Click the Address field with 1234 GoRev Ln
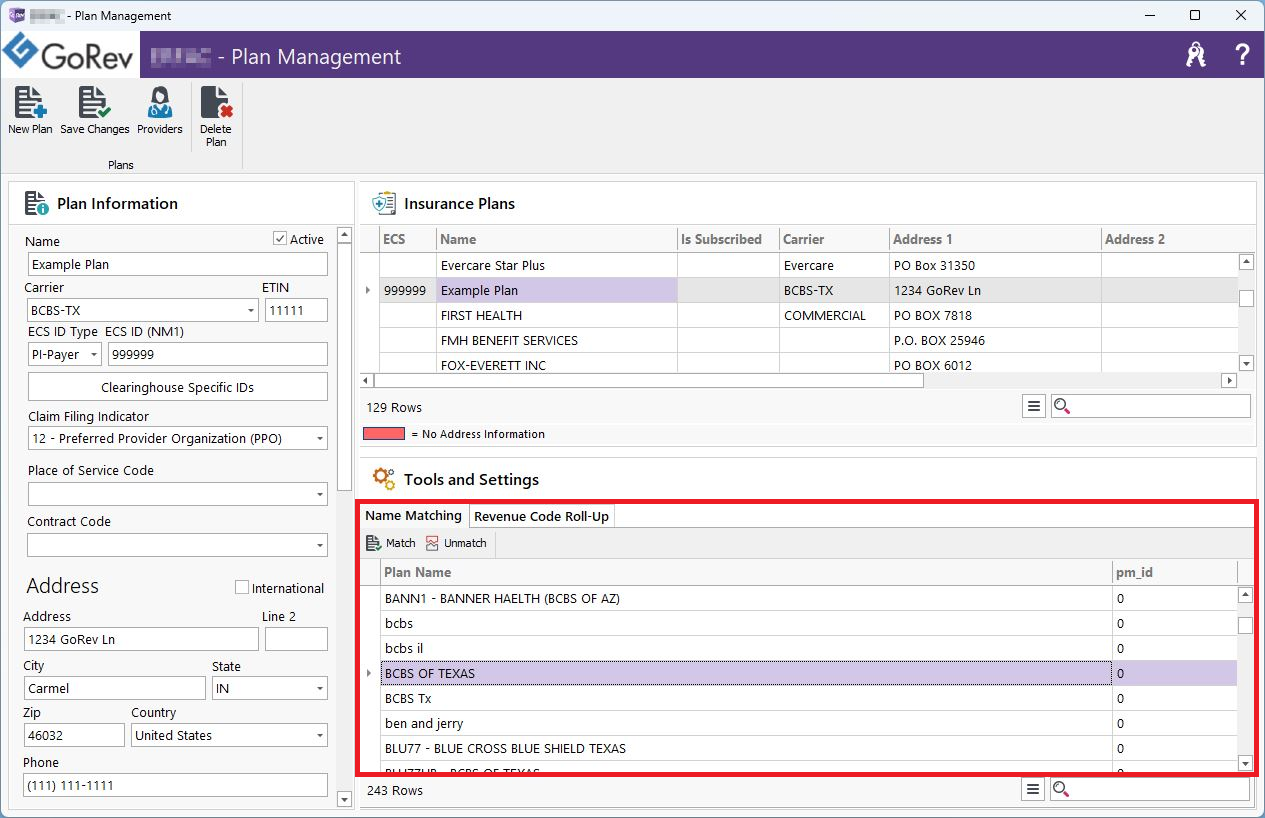The width and height of the screenshot is (1265, 818). [141, 640]
